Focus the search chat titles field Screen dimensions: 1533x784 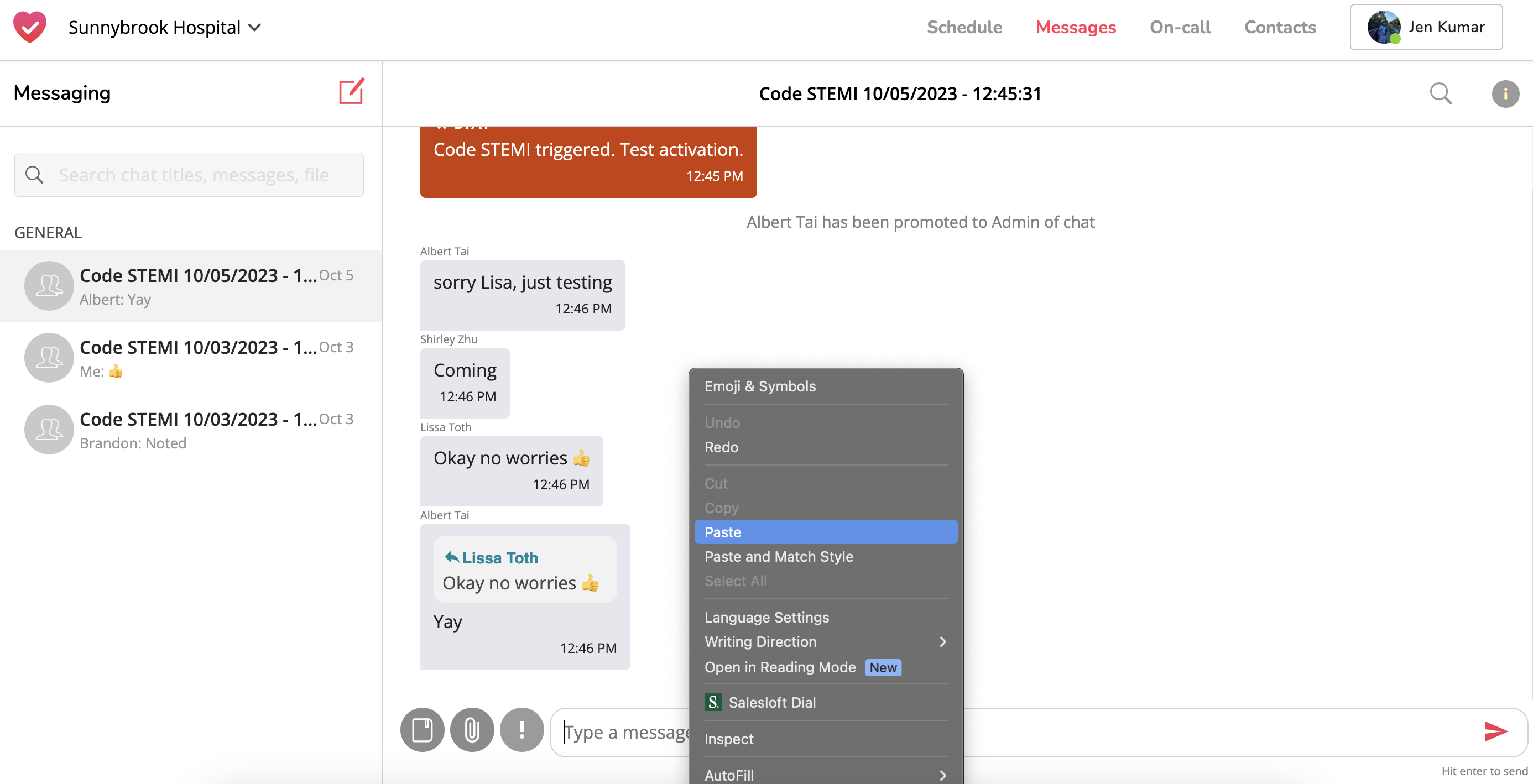(189, 174)
